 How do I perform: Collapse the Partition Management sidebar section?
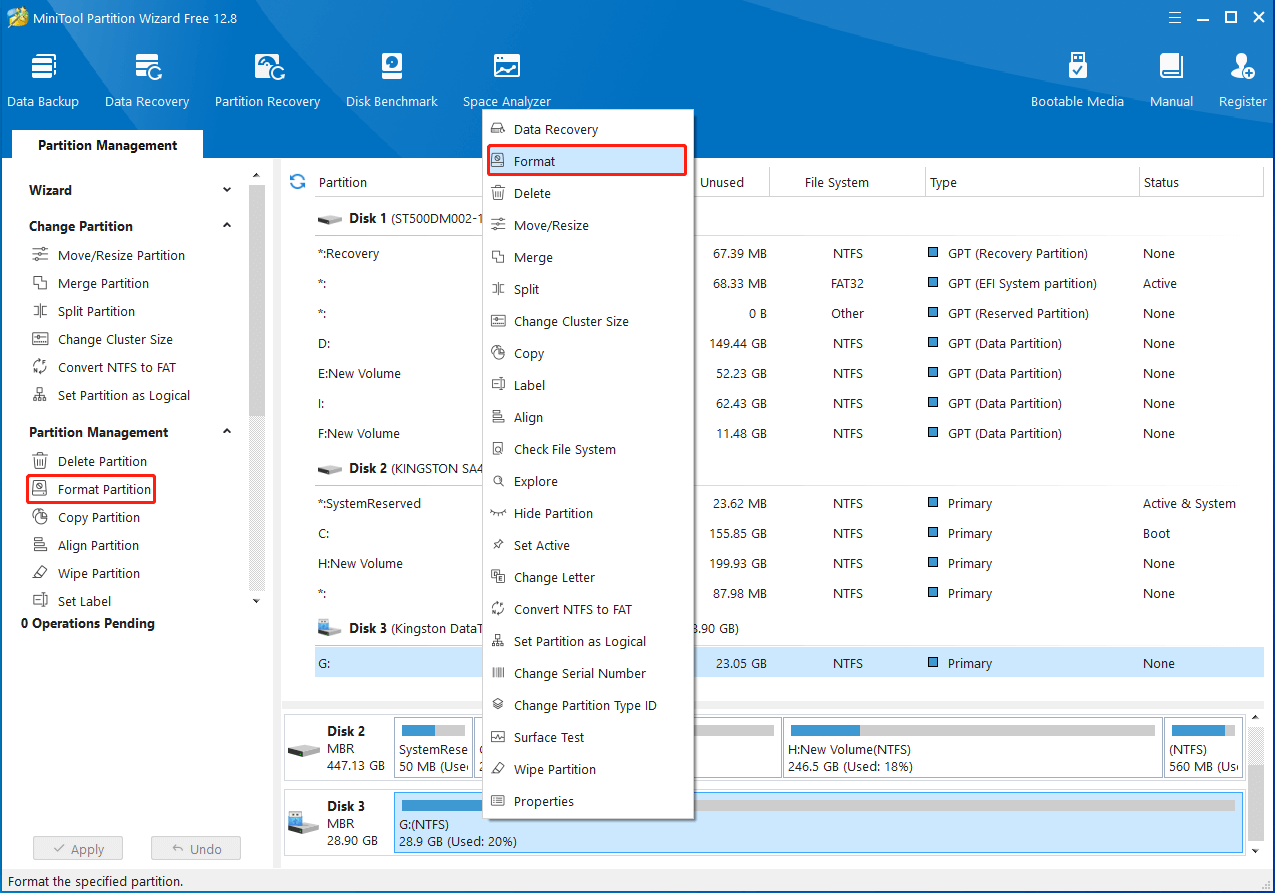pos(227,432)
